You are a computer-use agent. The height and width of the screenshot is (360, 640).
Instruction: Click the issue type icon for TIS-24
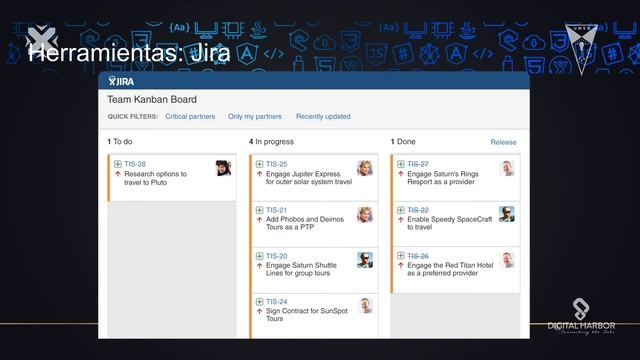click(259, 302)
